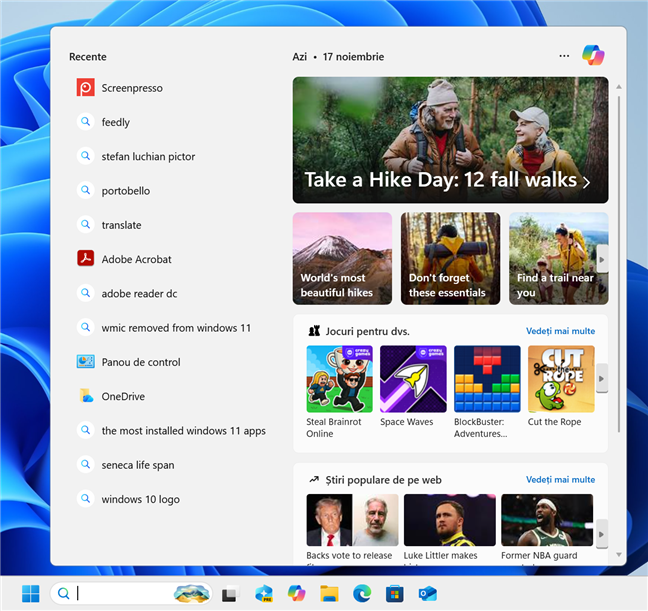Screen dimensions: 648x611
Task: Launch Microsoft Edge from the taskbar
Action: click(362, 594)
